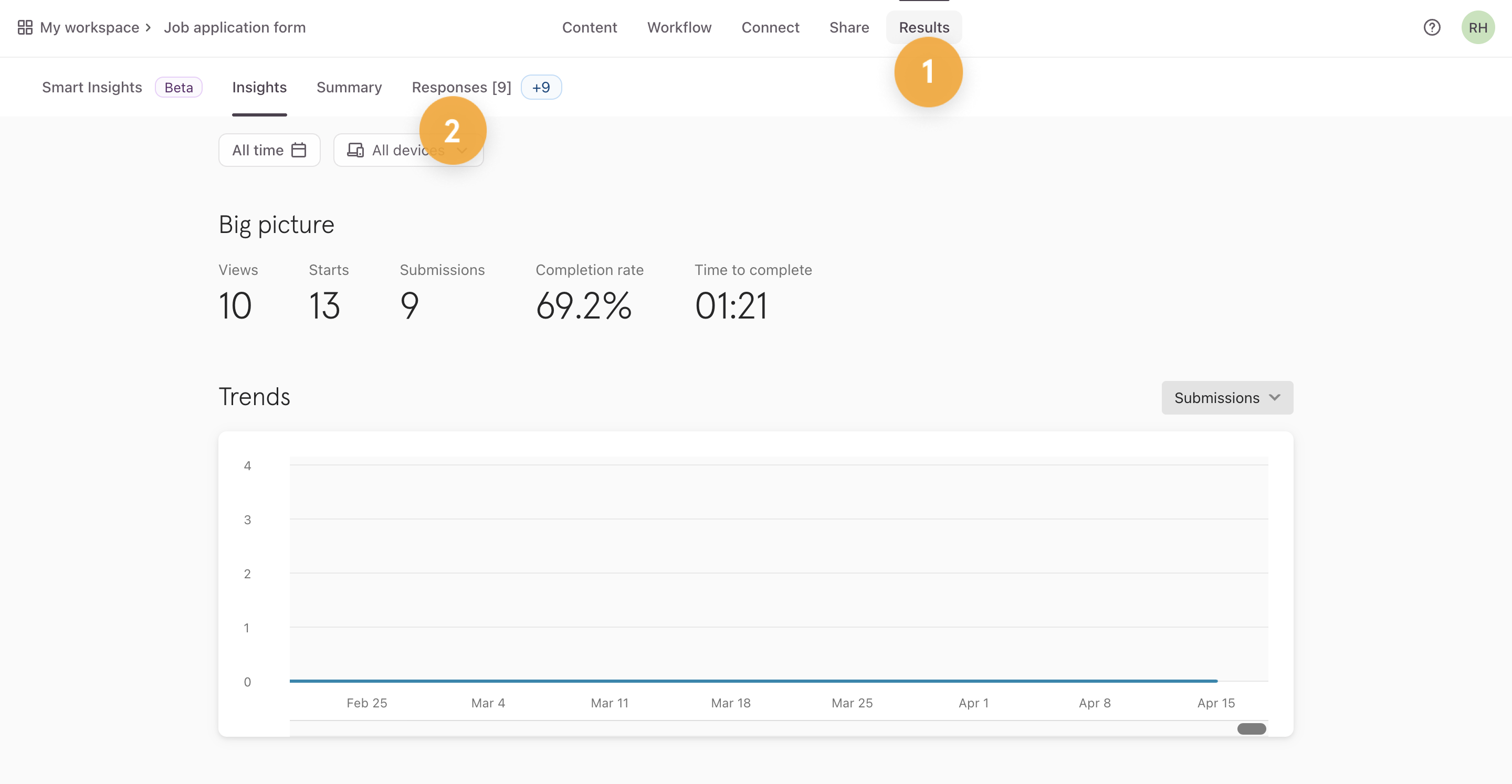
Task: Switch to the Summary tab
Action: coord(349,88)
